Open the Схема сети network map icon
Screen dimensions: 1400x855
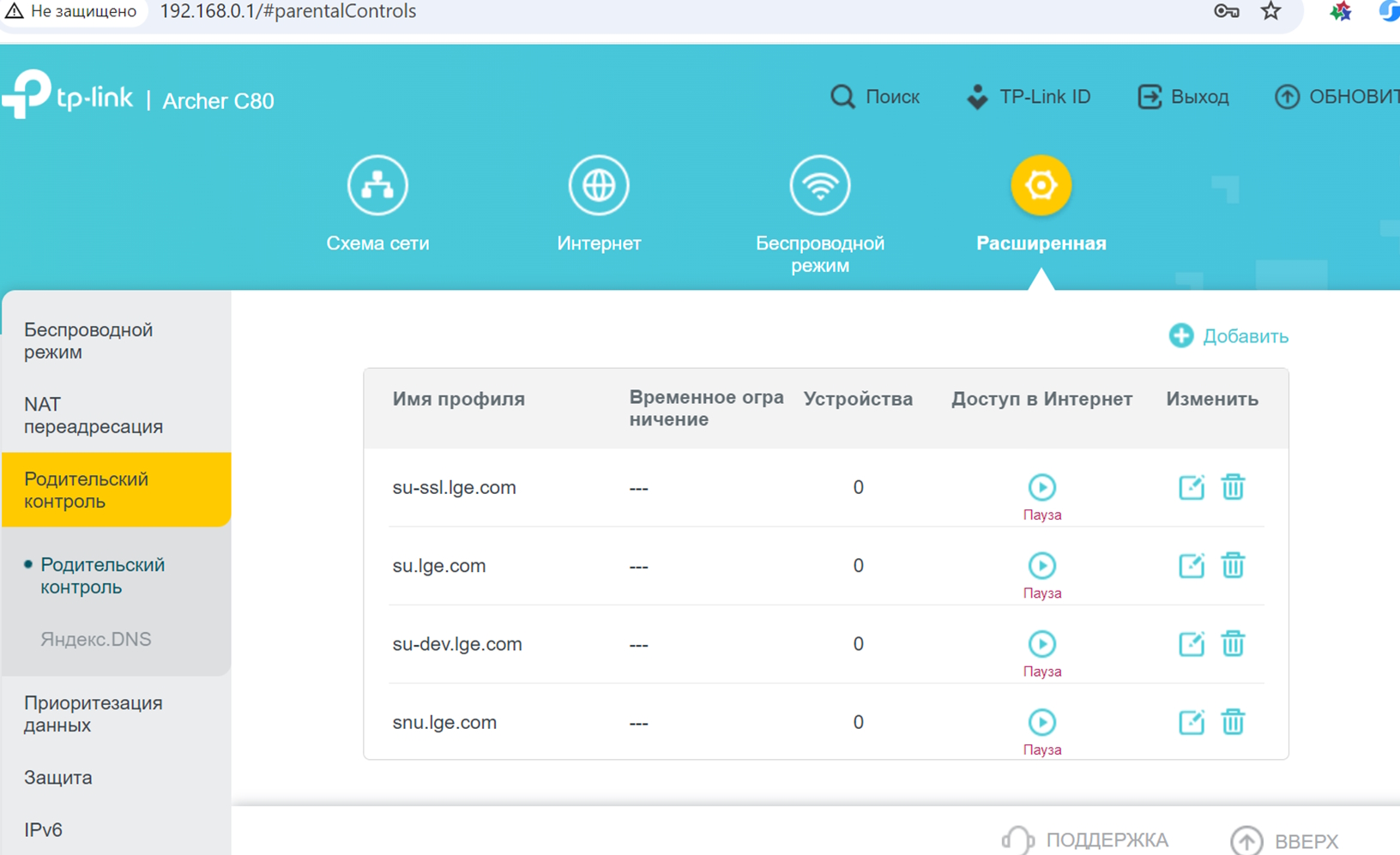pyautogui.click(x=377, y=185)
